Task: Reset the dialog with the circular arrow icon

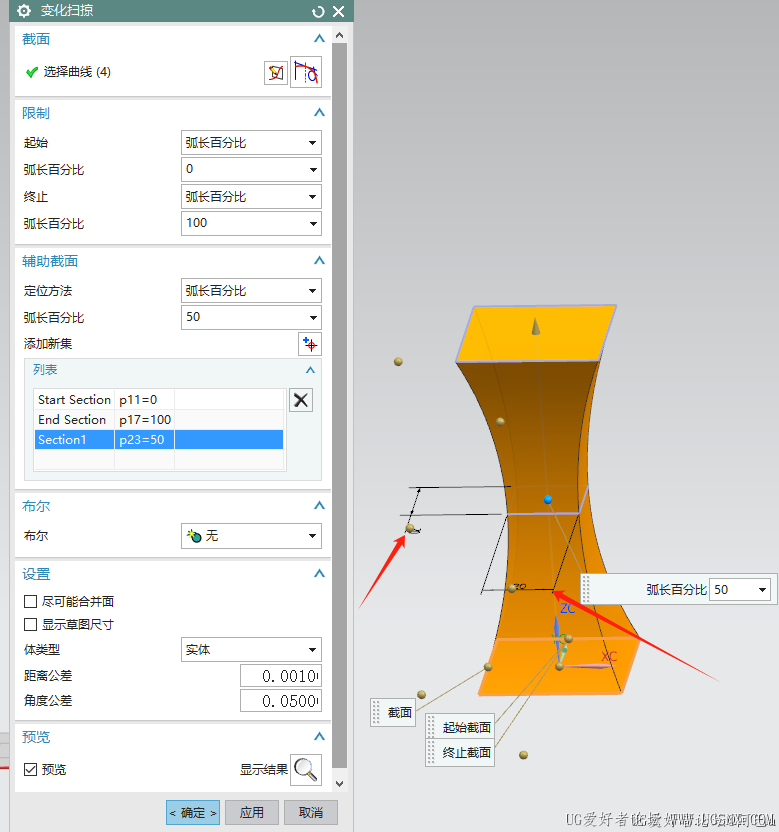Action: pos(318,12)
